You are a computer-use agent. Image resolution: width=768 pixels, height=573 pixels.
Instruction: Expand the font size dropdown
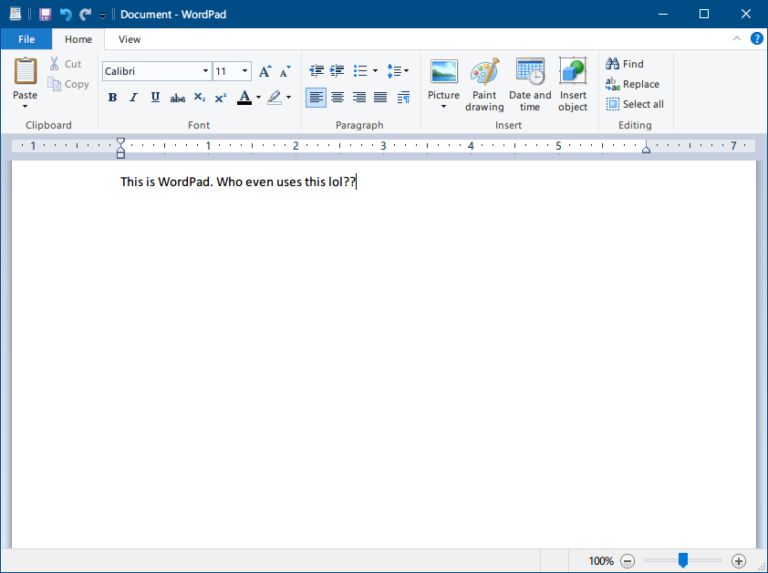[x=245, y=72]
